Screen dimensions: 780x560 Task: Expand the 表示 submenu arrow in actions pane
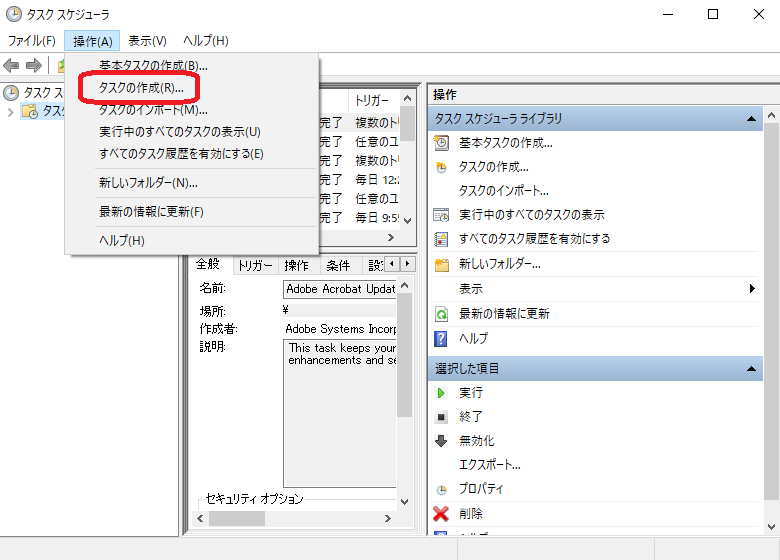coord(752,289)
